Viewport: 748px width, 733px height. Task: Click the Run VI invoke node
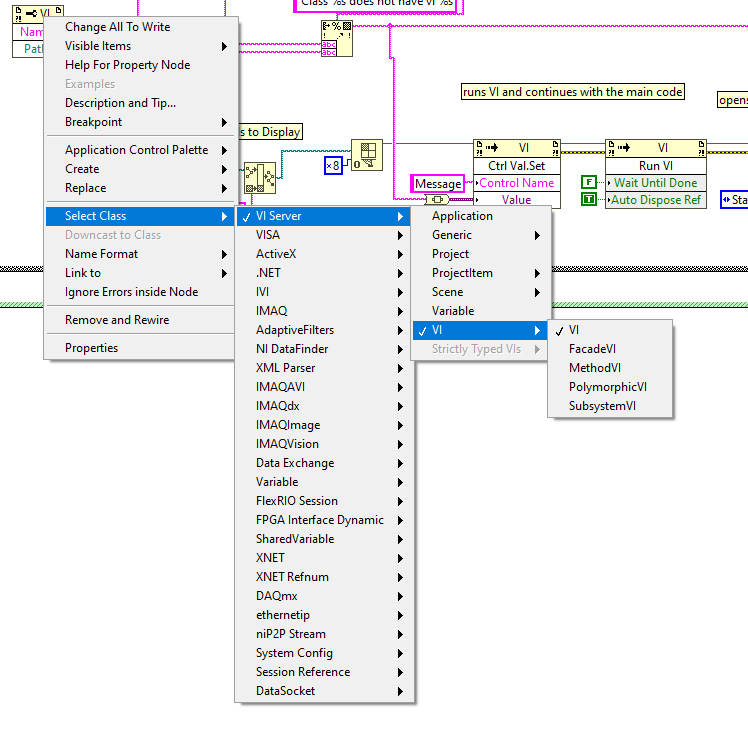655,165
